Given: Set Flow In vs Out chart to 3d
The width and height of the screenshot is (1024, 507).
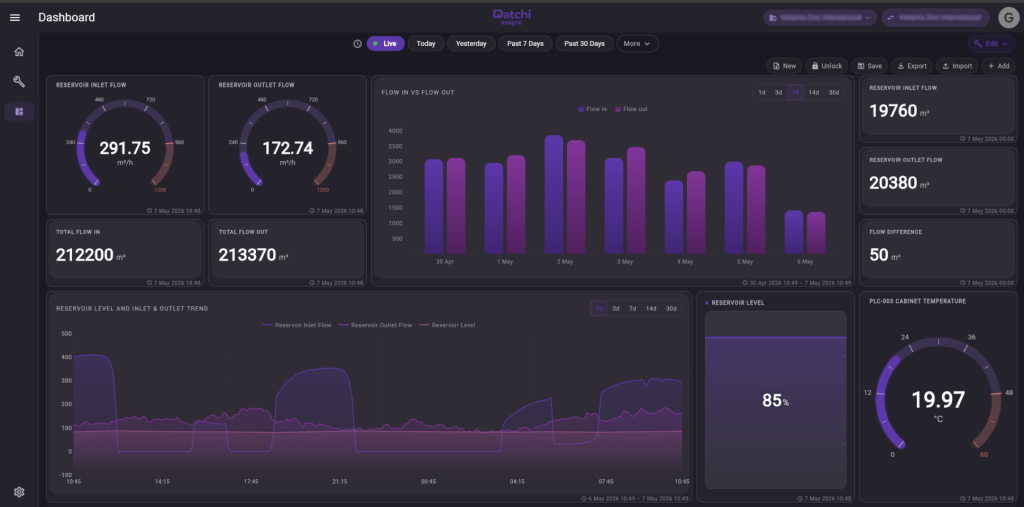Looking at the screenshot, I should (778, 93).
